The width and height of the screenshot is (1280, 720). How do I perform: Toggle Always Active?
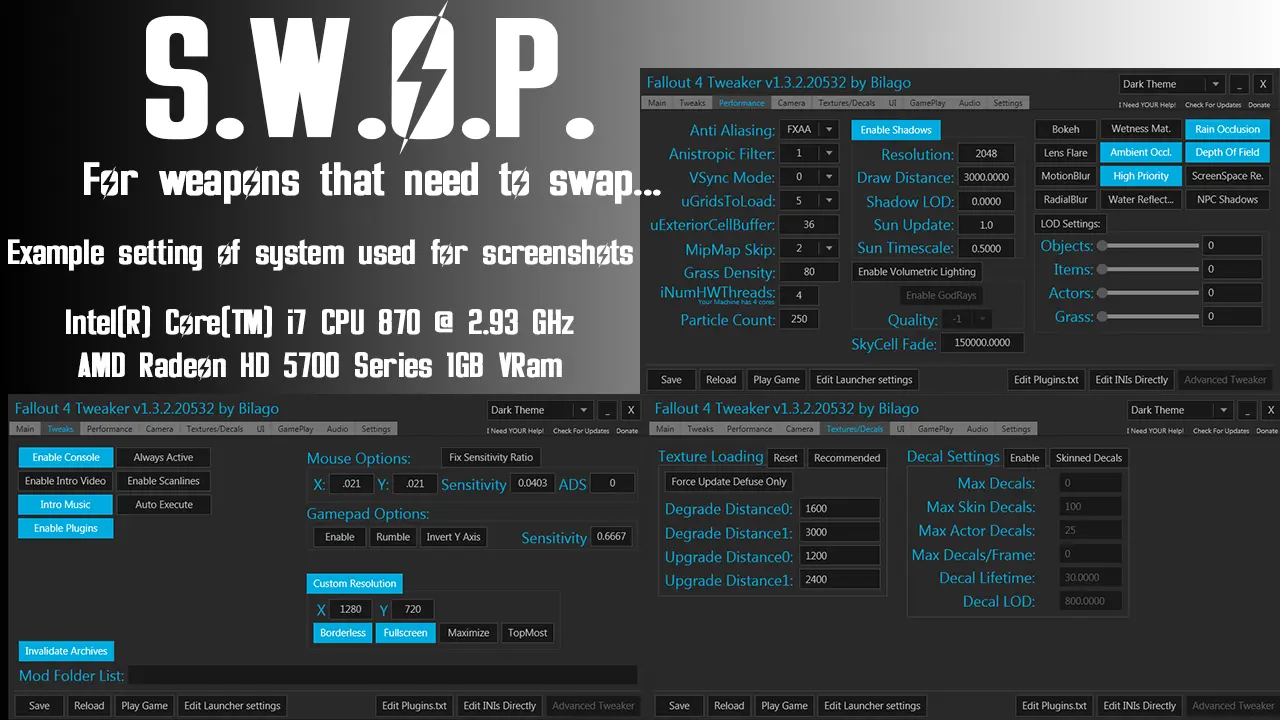tap(164, 457)
